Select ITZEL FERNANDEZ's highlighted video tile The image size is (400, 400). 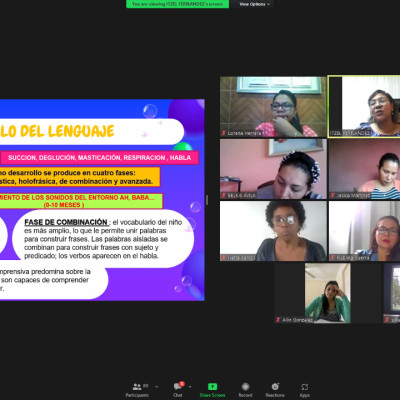364,106
